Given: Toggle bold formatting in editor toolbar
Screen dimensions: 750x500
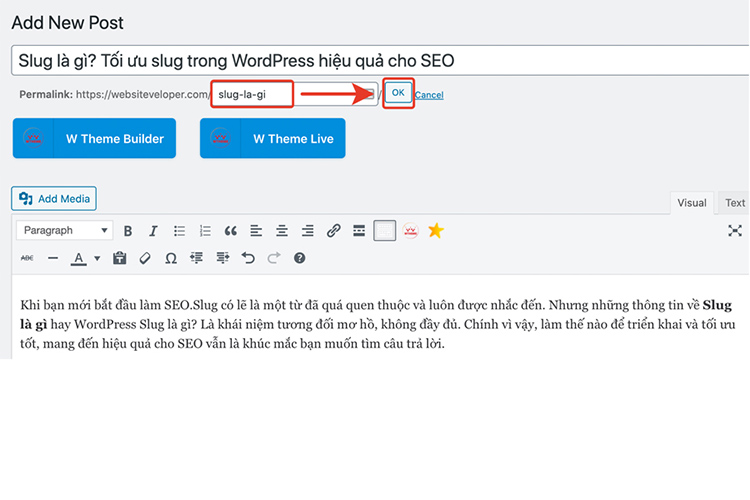Looking at the screenshot, I should click(128, 231).
